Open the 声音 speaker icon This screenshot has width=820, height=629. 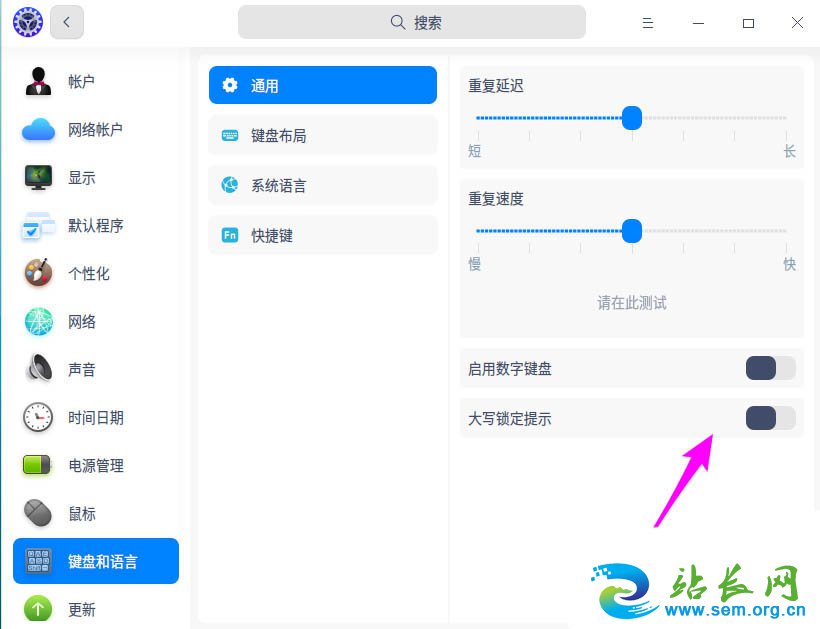[38, 369]
